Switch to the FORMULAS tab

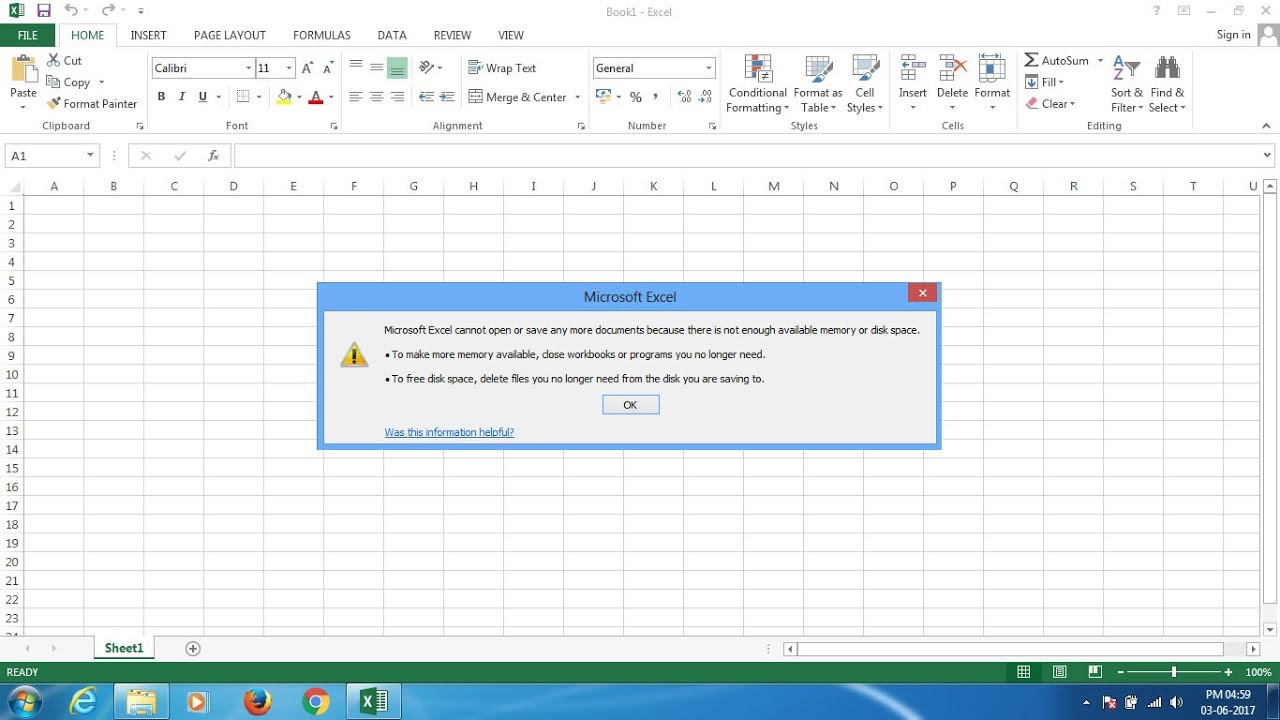click(x=322, y=35)
